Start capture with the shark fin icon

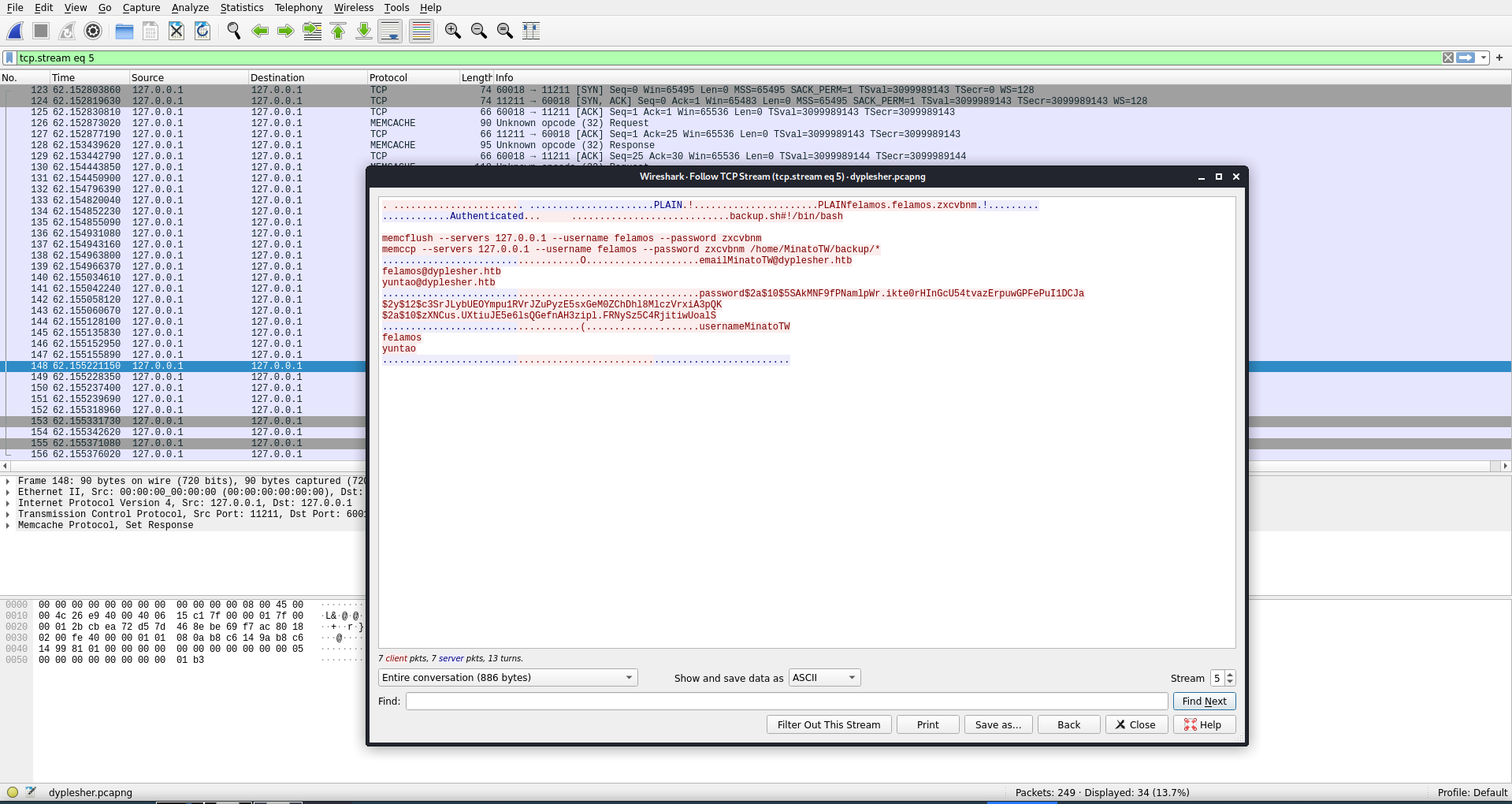coord(15,31)
